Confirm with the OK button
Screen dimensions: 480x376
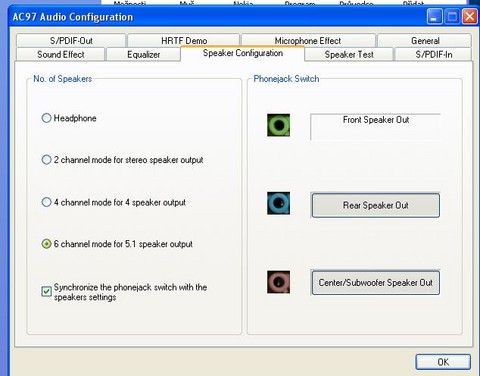point(443,362)
